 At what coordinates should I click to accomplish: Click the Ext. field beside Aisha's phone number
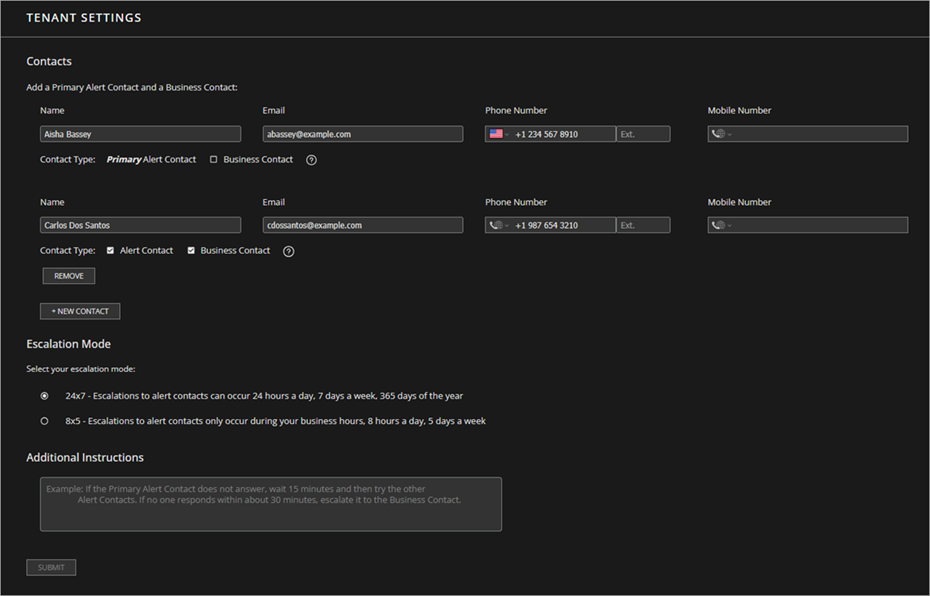click(644, 133)
